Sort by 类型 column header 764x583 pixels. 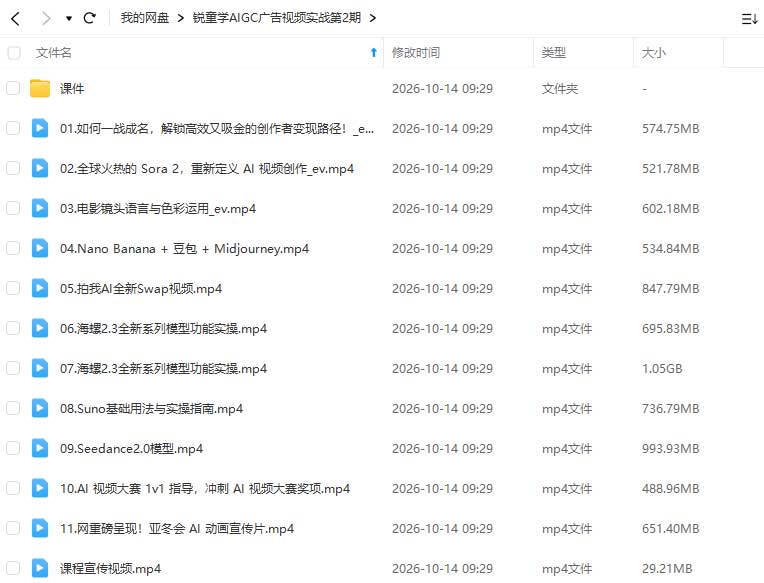click(x=554, y=53)
